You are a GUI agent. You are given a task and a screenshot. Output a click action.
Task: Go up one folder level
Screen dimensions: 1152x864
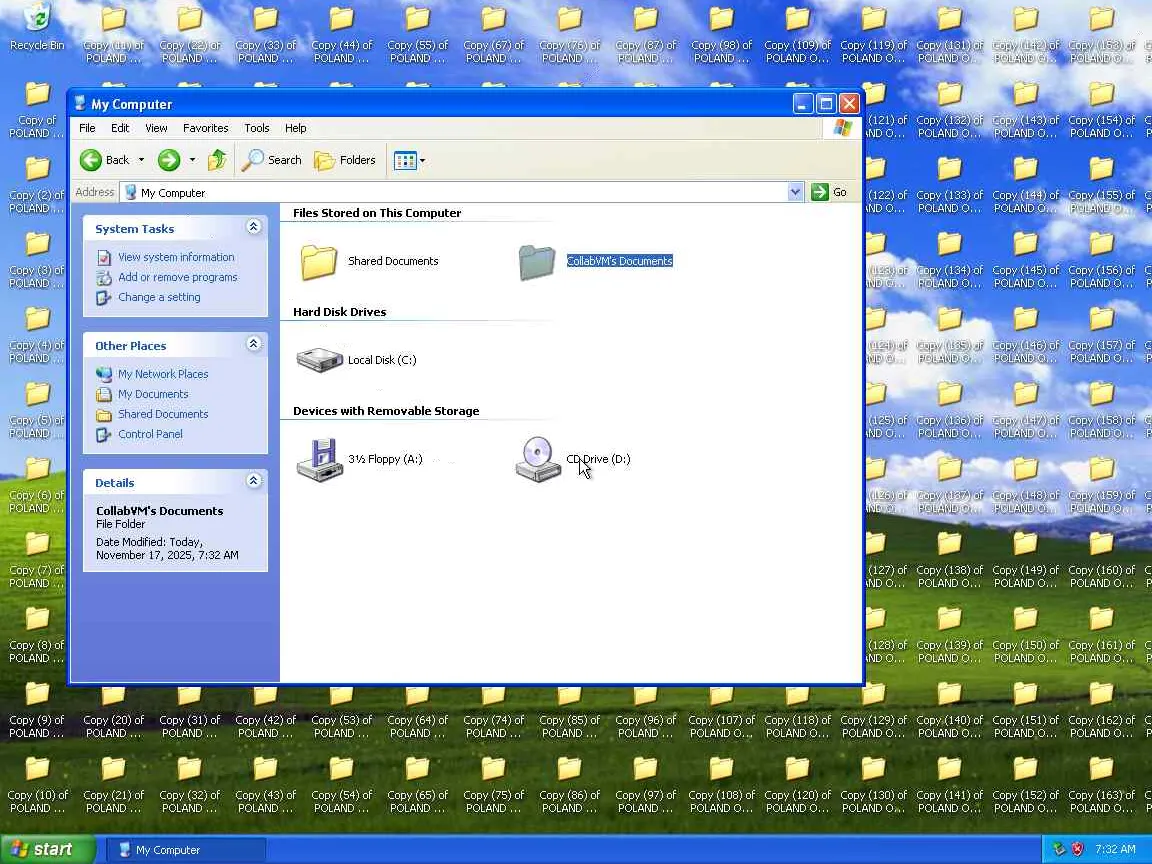217,159
